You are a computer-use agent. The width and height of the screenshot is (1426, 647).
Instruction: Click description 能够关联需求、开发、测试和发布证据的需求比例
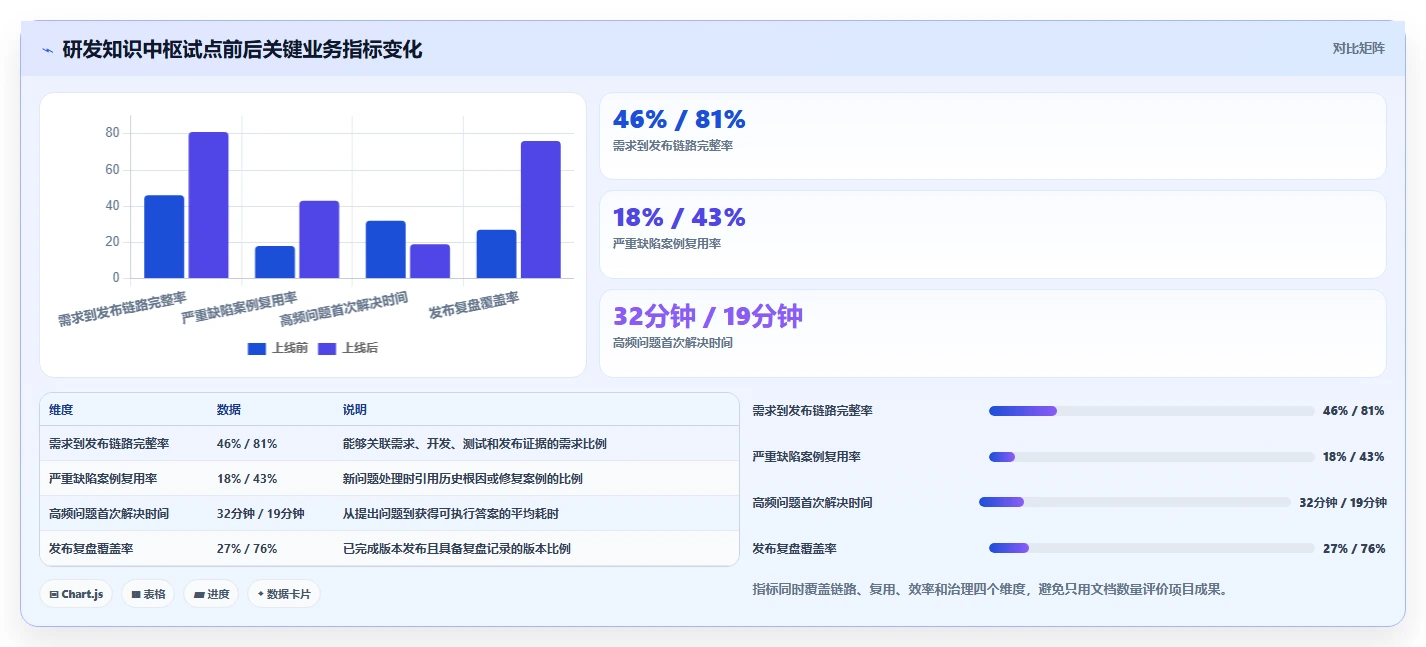click(x=475, y=444)
